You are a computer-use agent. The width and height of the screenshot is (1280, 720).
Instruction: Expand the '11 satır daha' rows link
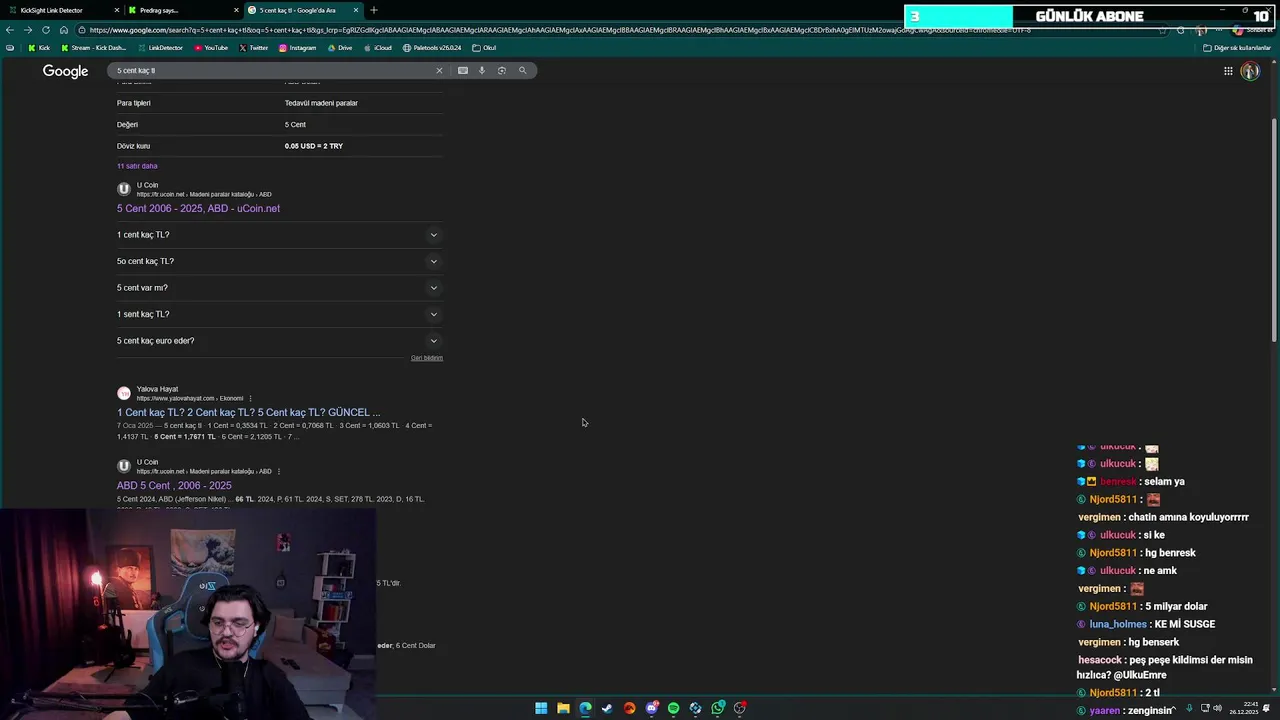pyautogui.click(x=137, y=166)
